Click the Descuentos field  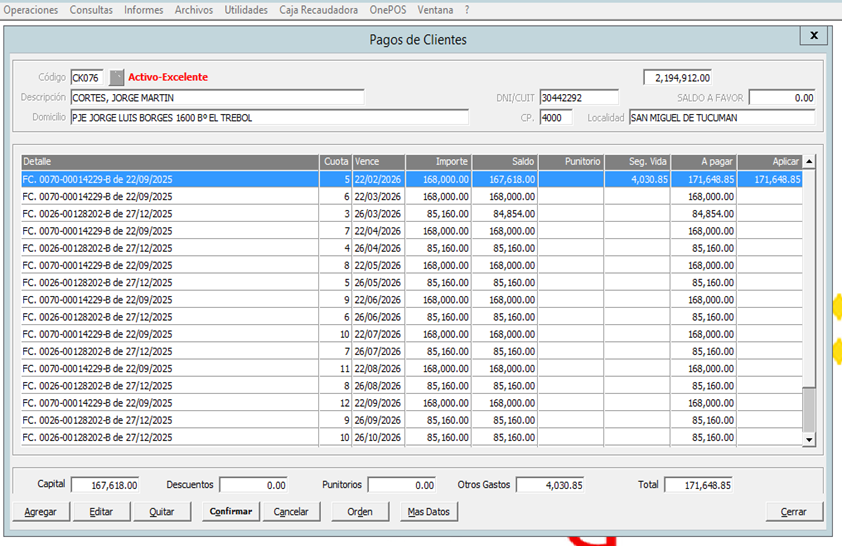(x=253, y=485)
